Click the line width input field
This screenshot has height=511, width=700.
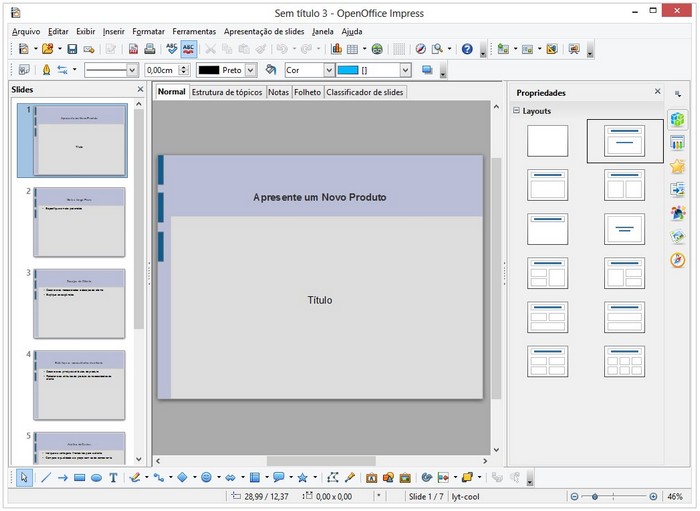pyautogui.click(x=162, y=70)
